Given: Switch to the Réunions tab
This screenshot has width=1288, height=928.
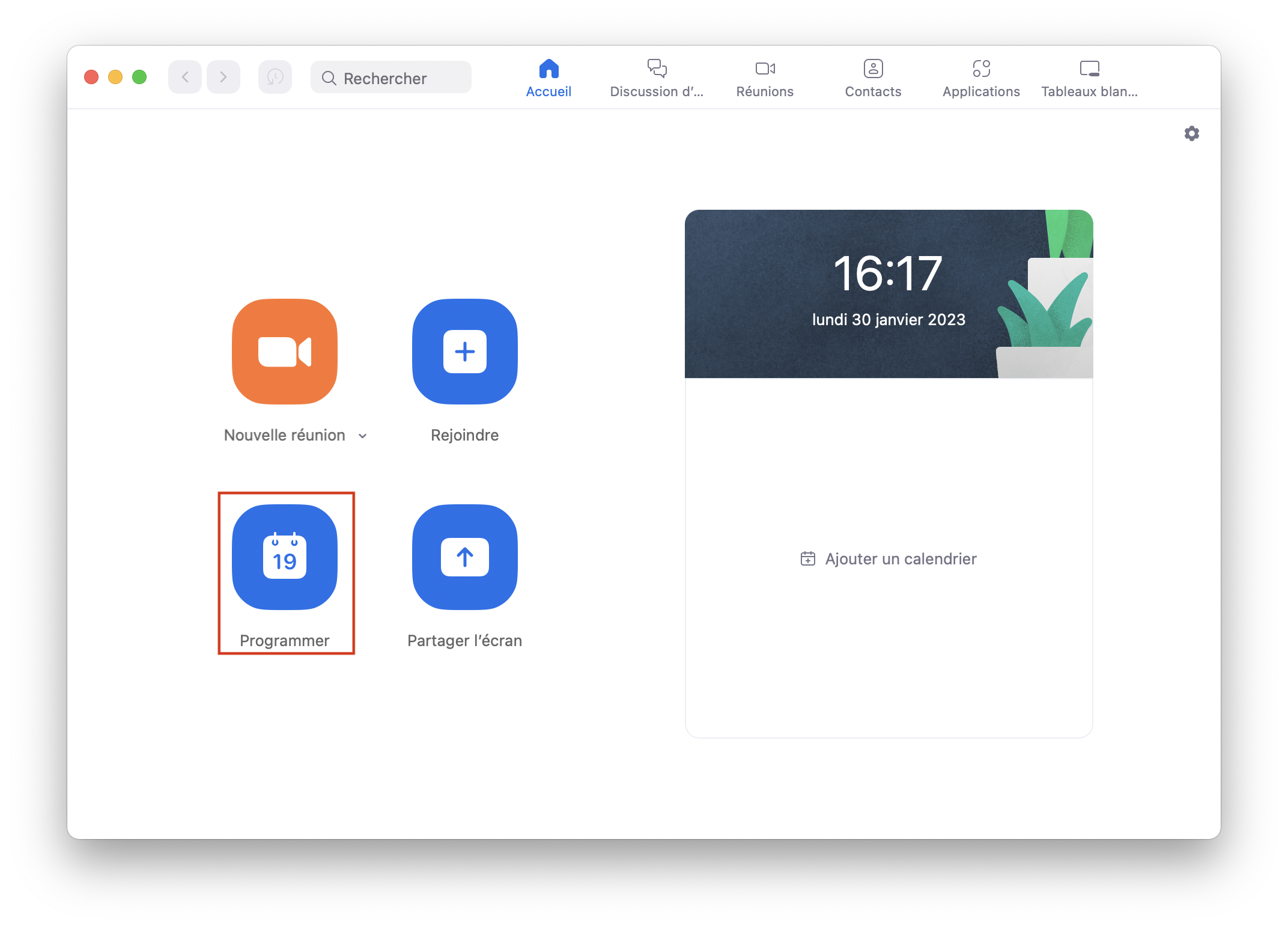Looking at the screenshot, I should point(765,78).
